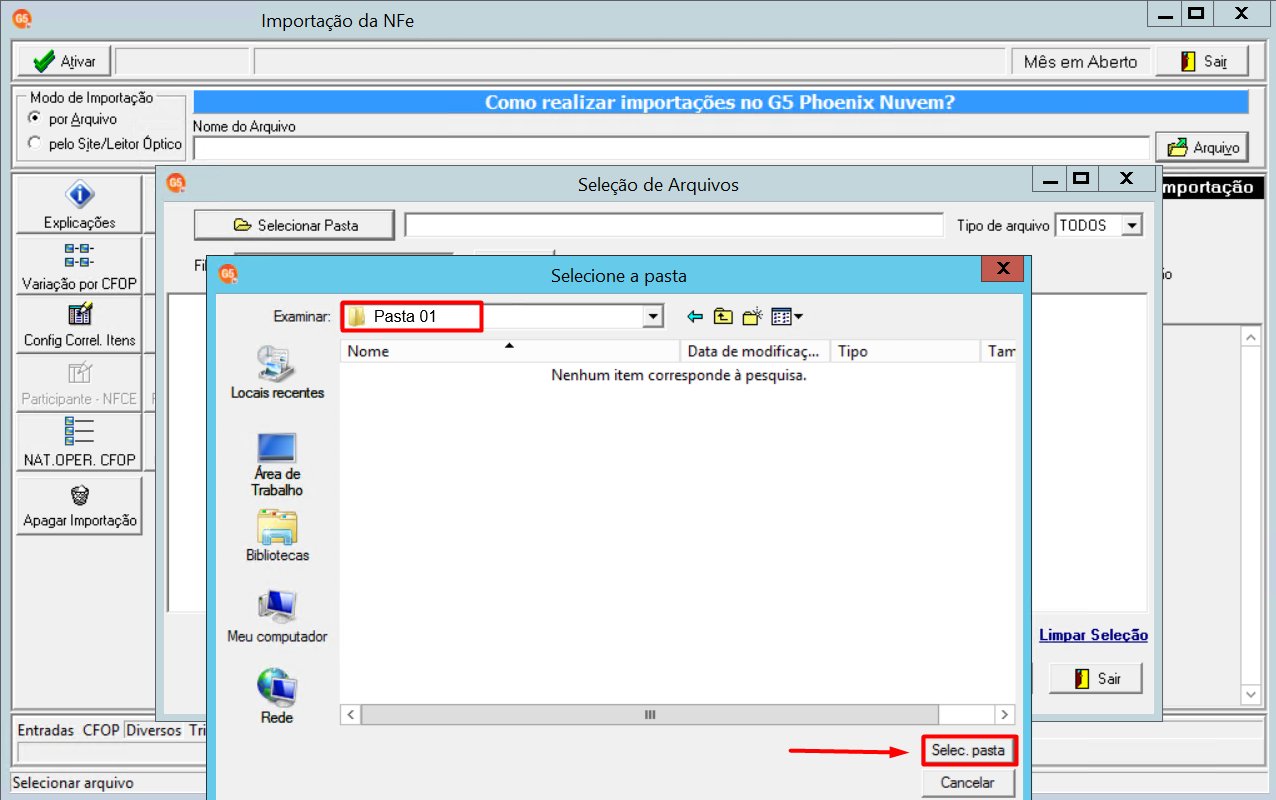Expand the Examinar folder dropdown
The image size is (1276, 800).
pyautogui.click(x=654, y=317)
